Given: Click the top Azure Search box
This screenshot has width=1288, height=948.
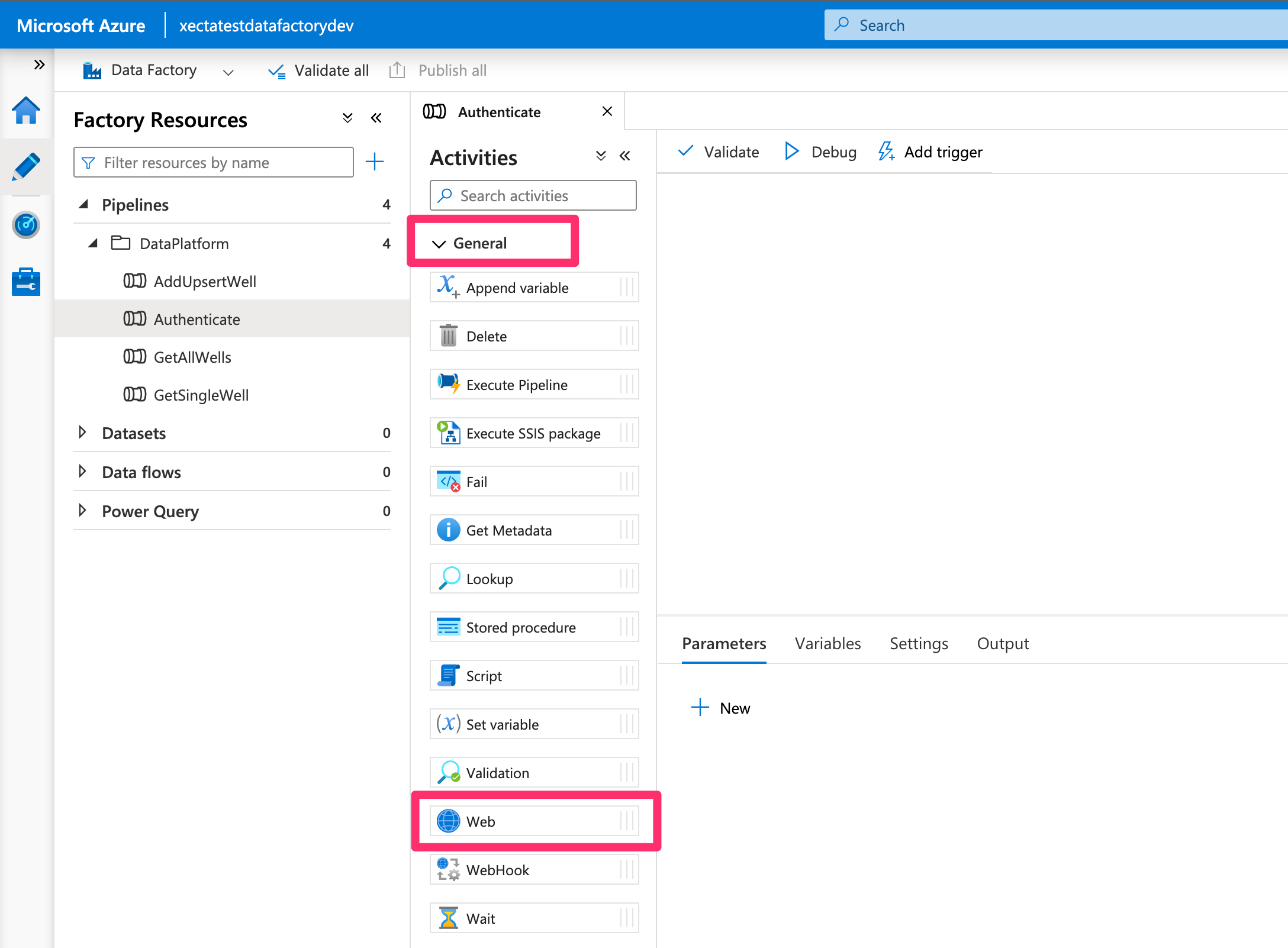Looking at the screenshot, I should pos(1056,25).
